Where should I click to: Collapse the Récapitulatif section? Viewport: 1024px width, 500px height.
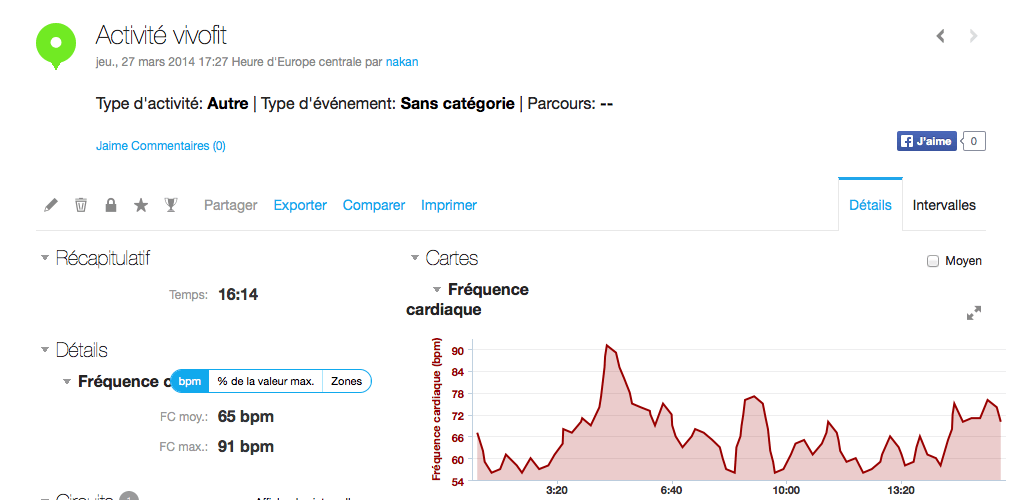(45, 258)
